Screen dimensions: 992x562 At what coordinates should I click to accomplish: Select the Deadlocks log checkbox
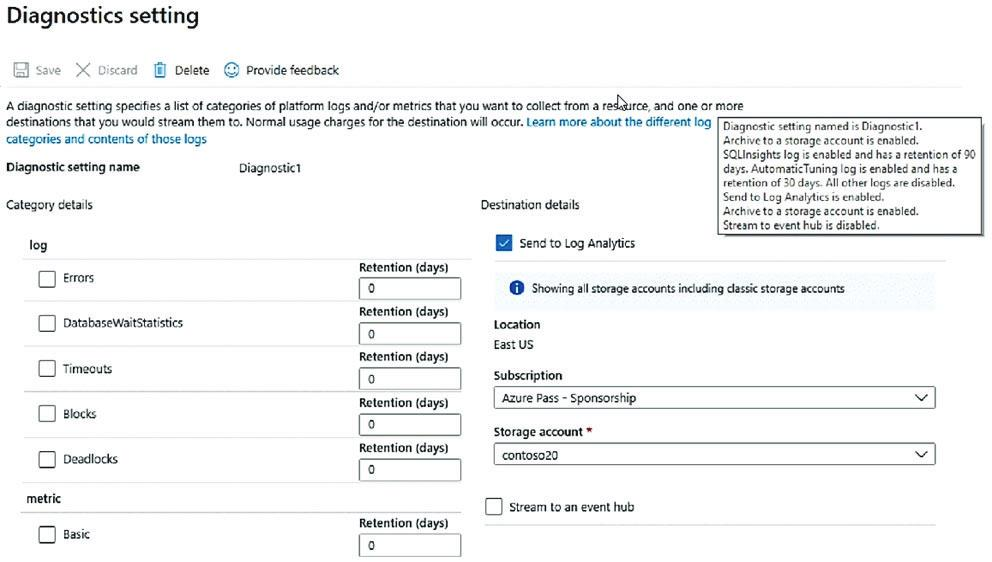tap(47, 459)
